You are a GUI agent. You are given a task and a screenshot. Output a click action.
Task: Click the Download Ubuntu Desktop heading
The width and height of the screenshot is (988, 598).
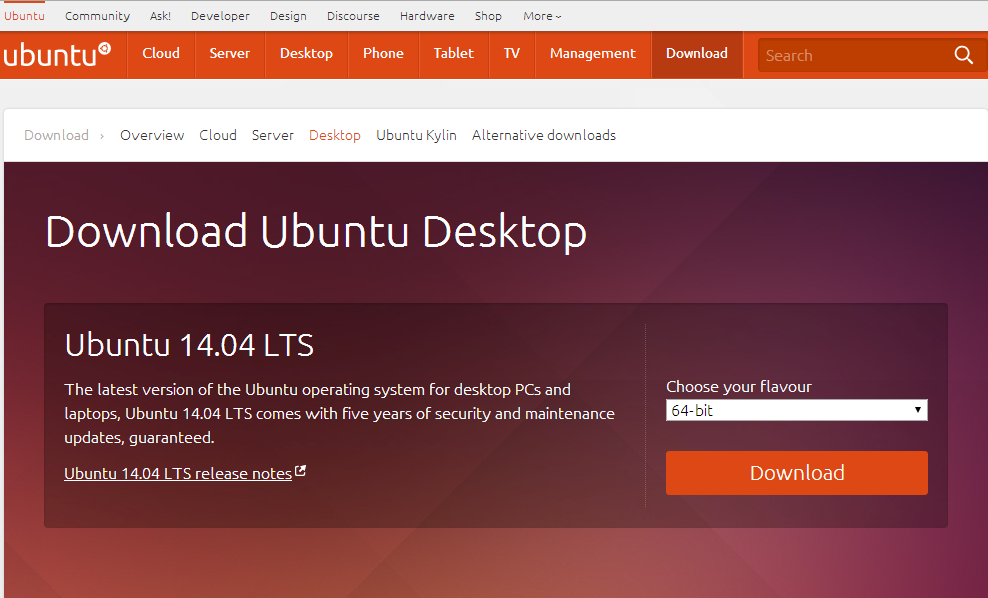click(316, 231)
